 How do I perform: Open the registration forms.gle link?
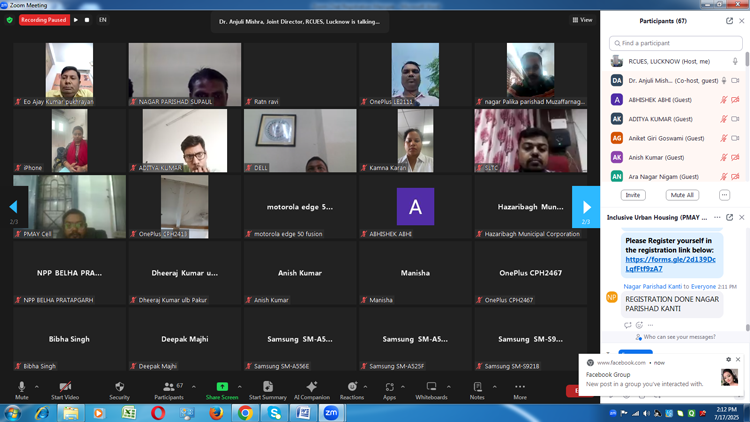point(670,264)
